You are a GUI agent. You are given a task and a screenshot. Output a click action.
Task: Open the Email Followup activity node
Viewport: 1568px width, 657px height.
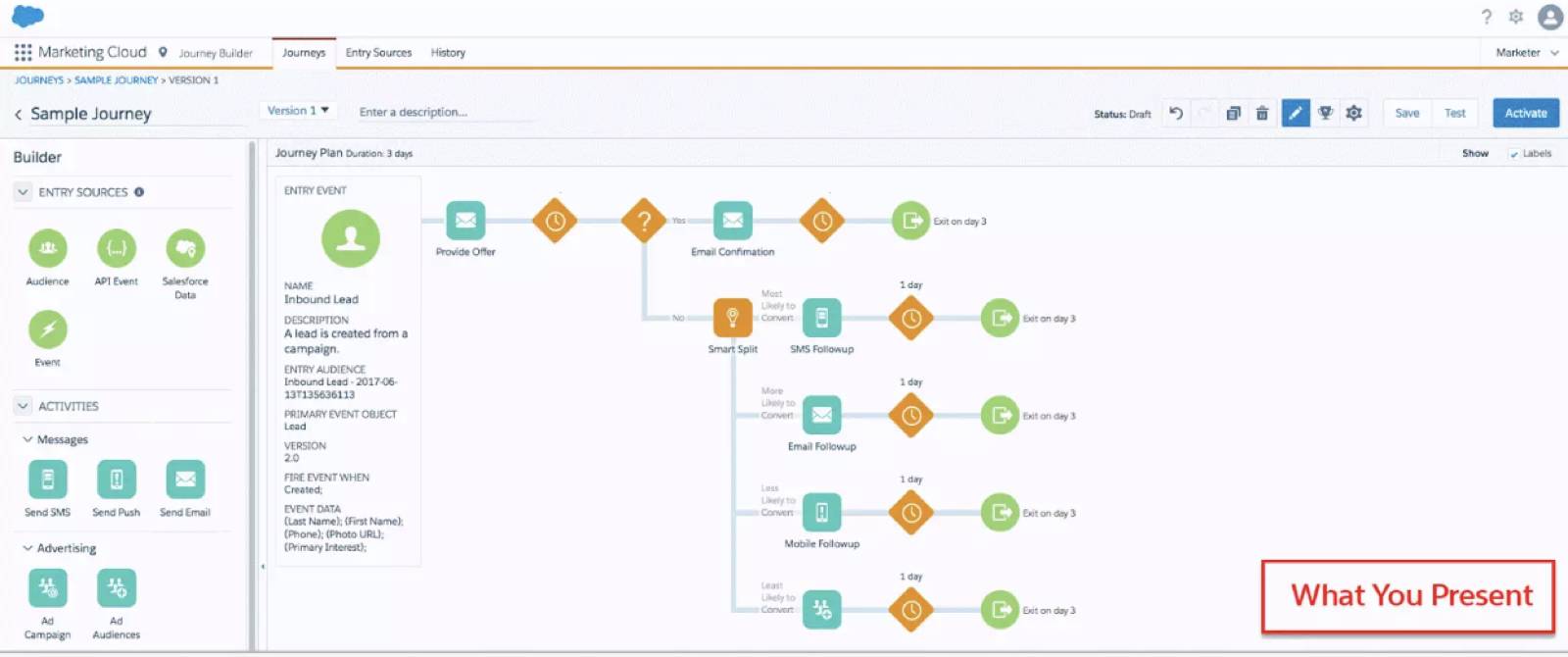tap(822, 415)
